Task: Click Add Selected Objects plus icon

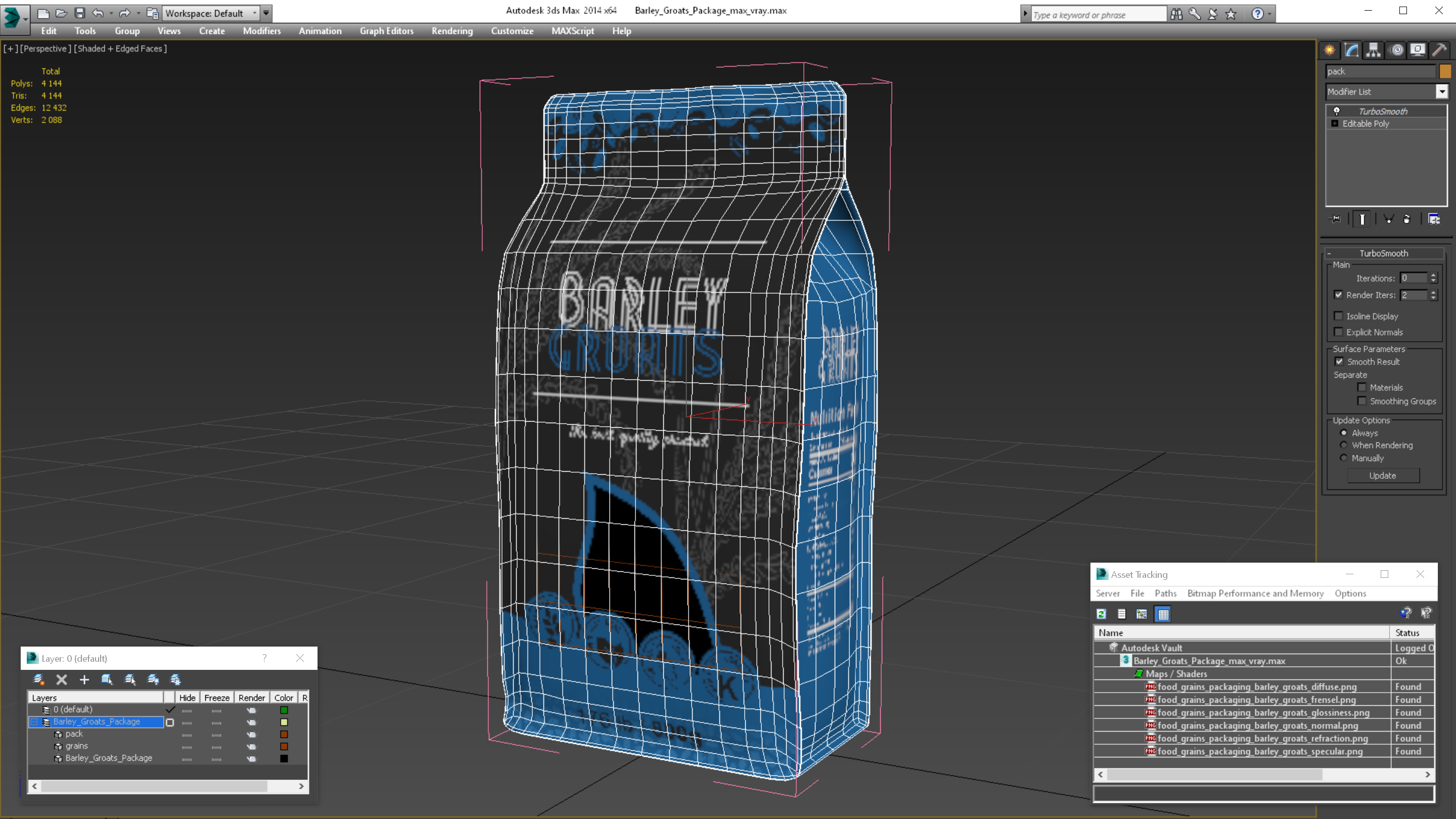Action: point(84,679)
